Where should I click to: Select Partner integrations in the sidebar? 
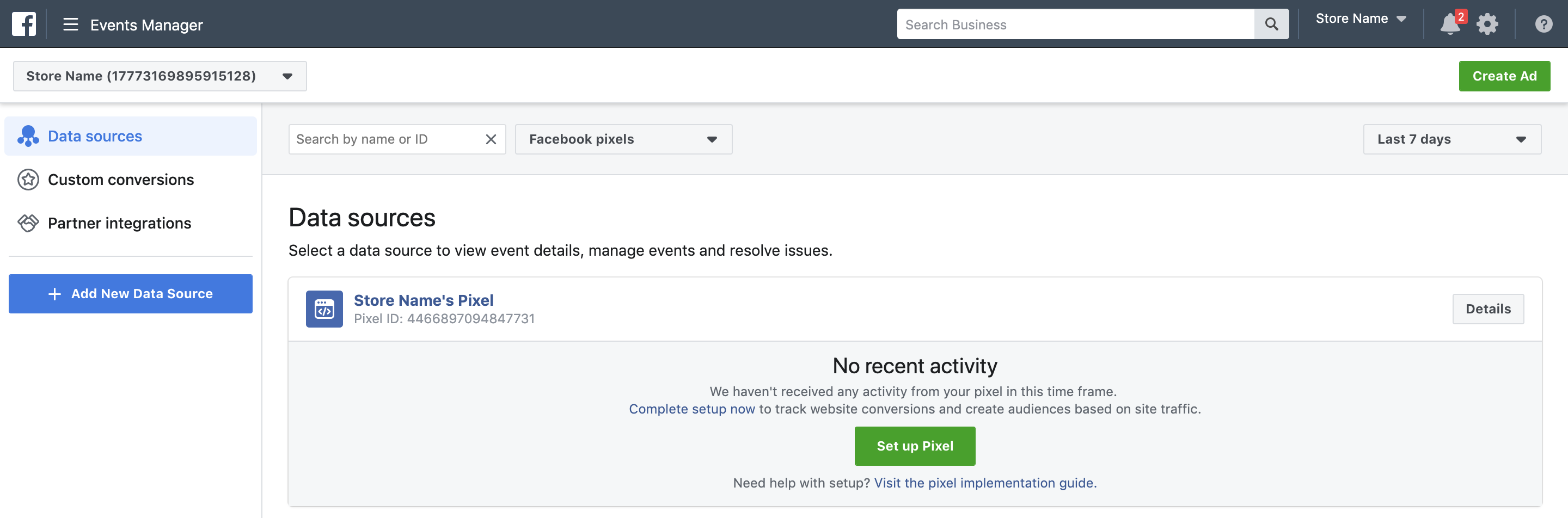tap(130, 223)
